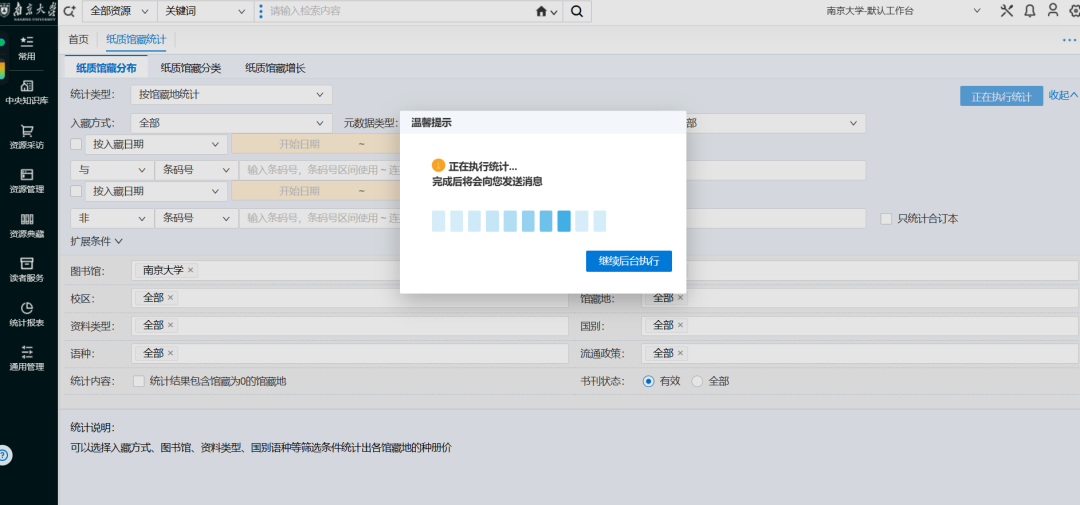
Task: Open the notifications bell icon
Action: 1030,10
